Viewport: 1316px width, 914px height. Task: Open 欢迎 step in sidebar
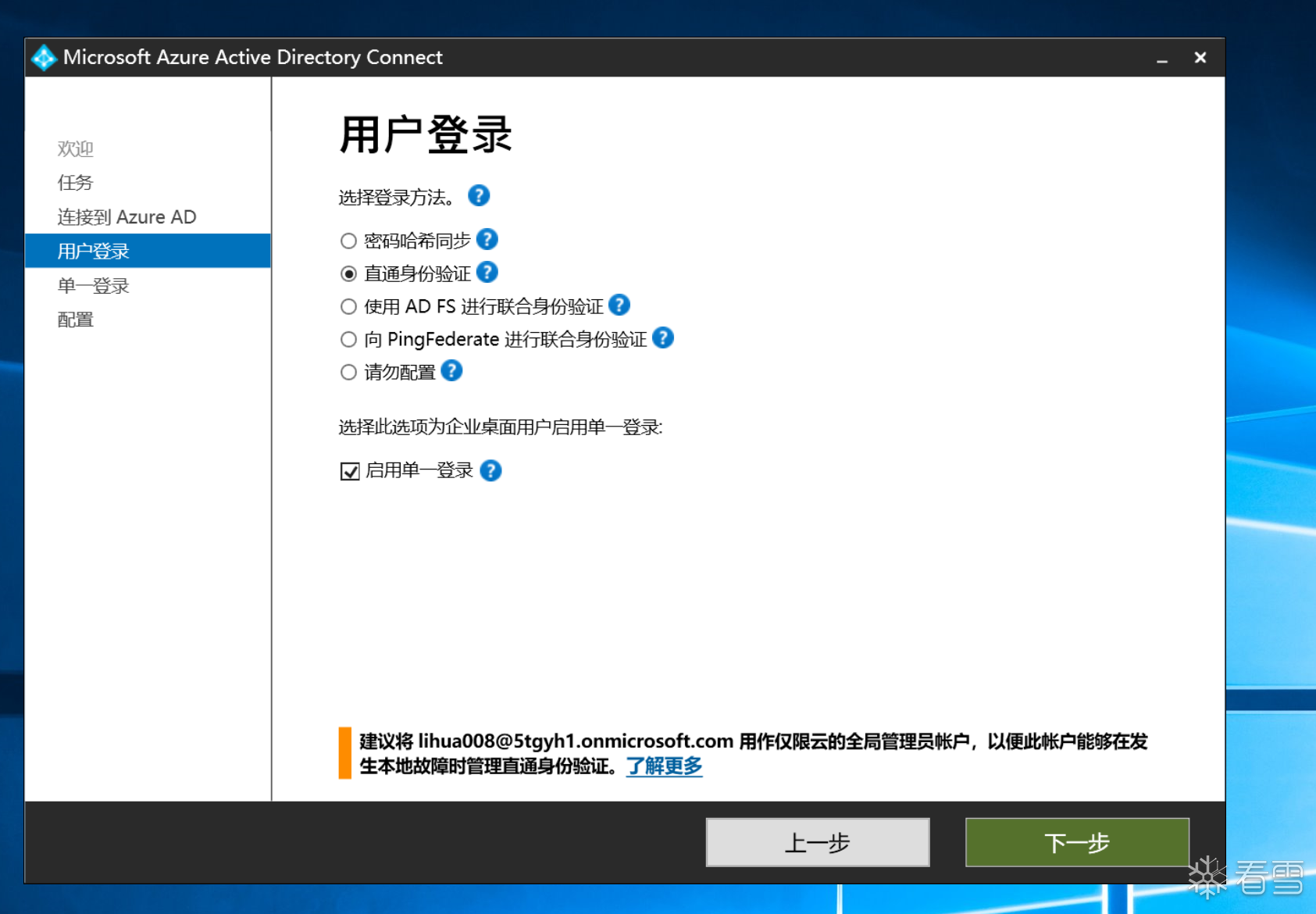pos(75,148)
